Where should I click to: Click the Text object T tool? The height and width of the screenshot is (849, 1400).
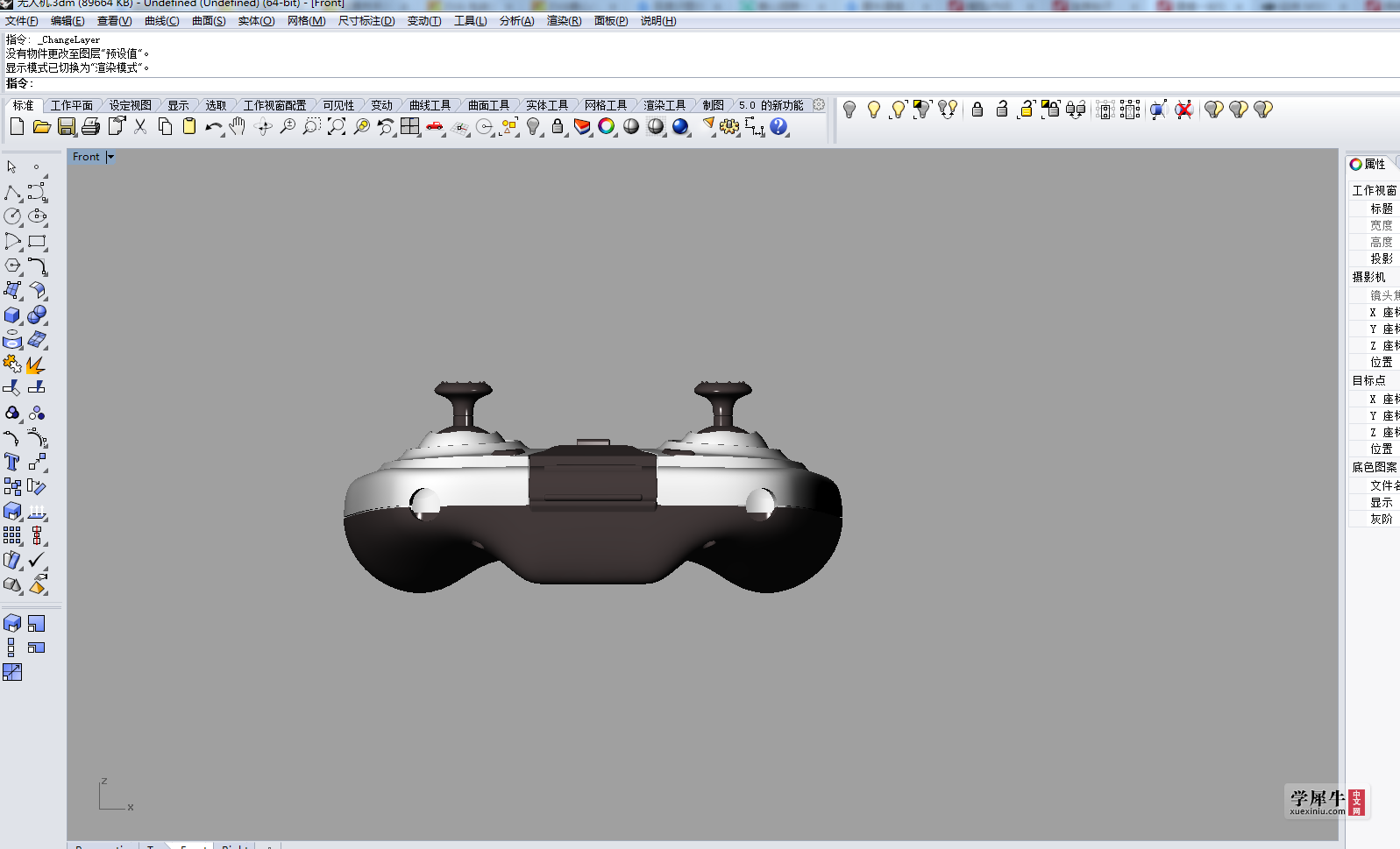[x=12, y=462]
